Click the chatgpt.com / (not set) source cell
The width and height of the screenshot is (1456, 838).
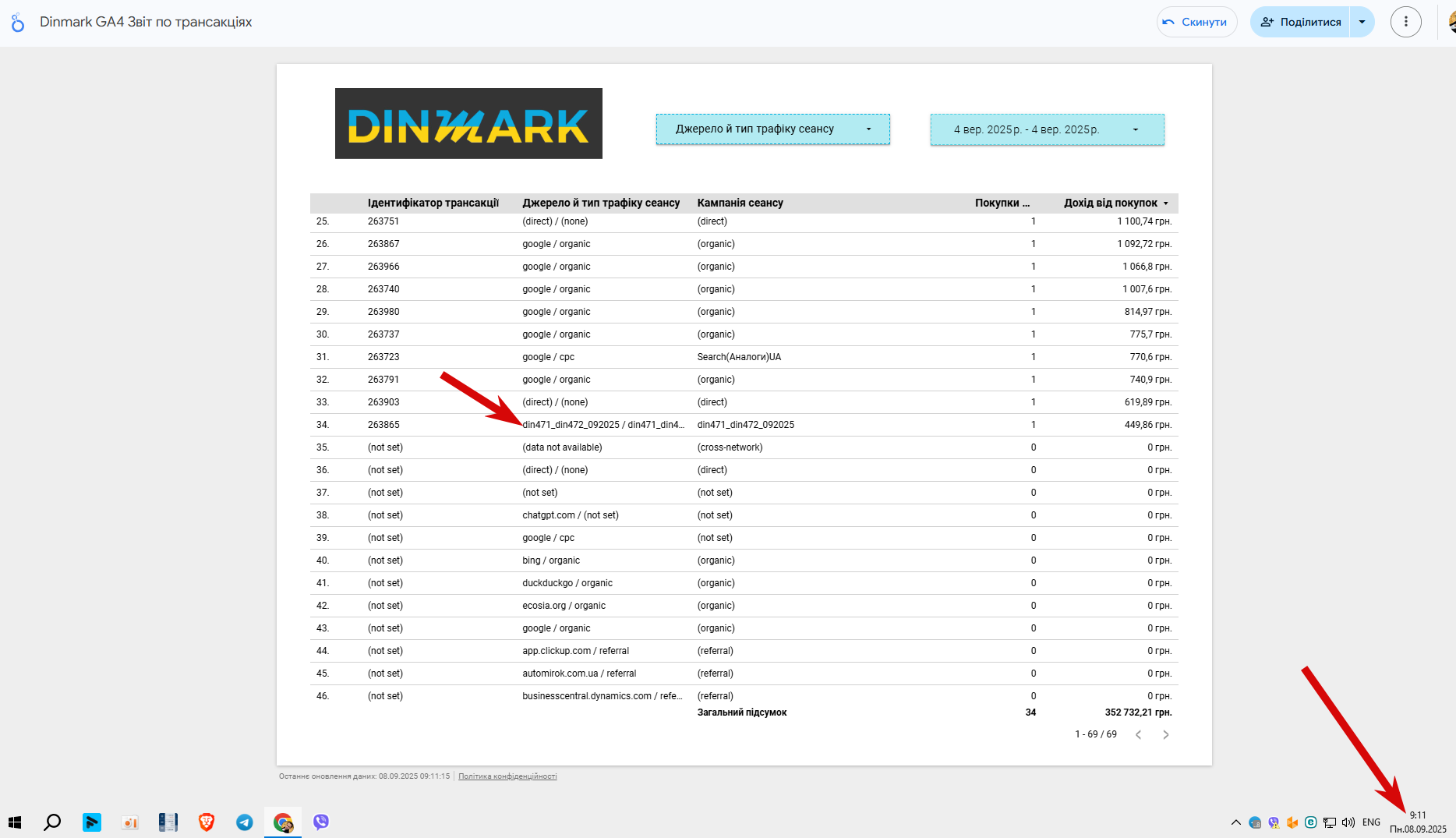click(x=571, y=515)
